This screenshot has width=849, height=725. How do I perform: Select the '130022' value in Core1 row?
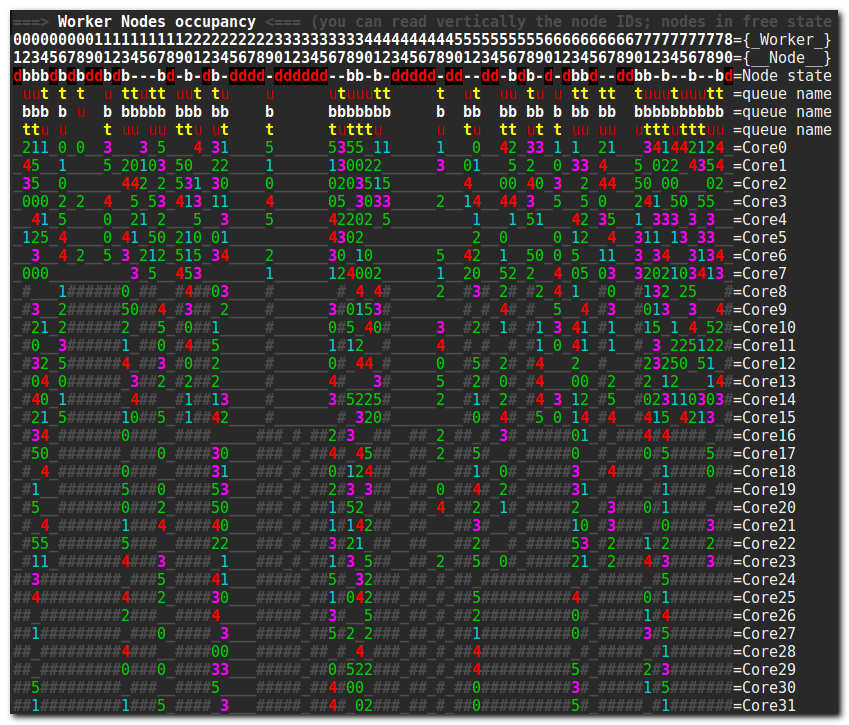pyautogui.click(x=355, y=166)
